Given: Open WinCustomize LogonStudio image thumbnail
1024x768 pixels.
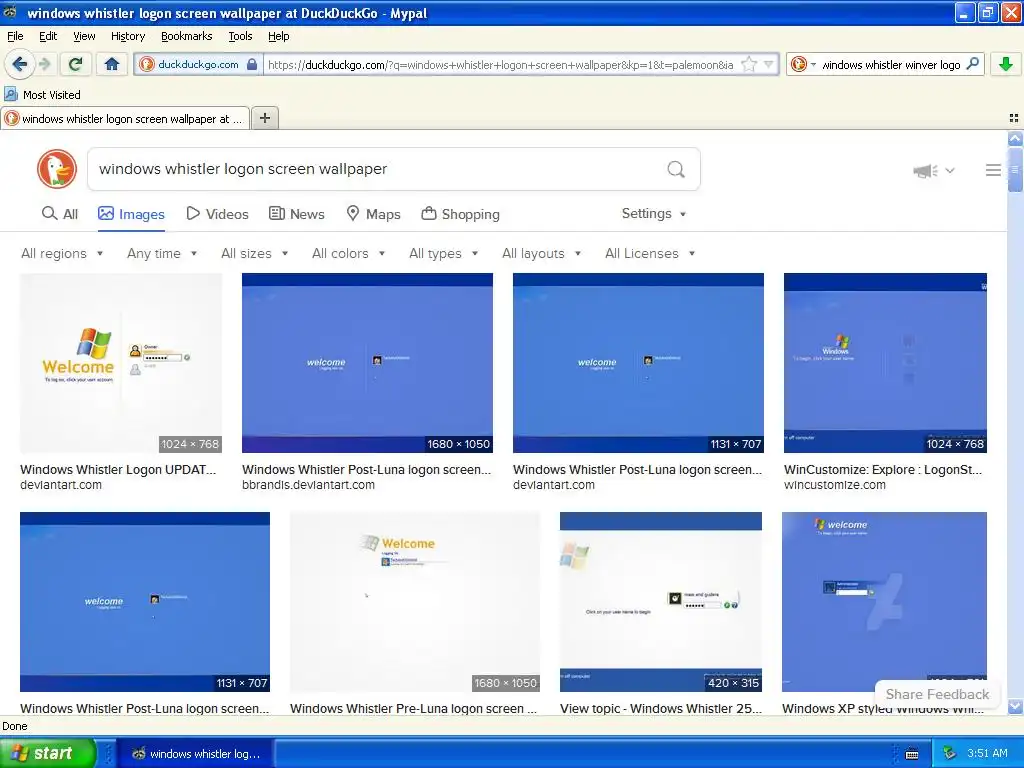Looking at the screenshot, I should pyautogui.click(x=885, y=363).
